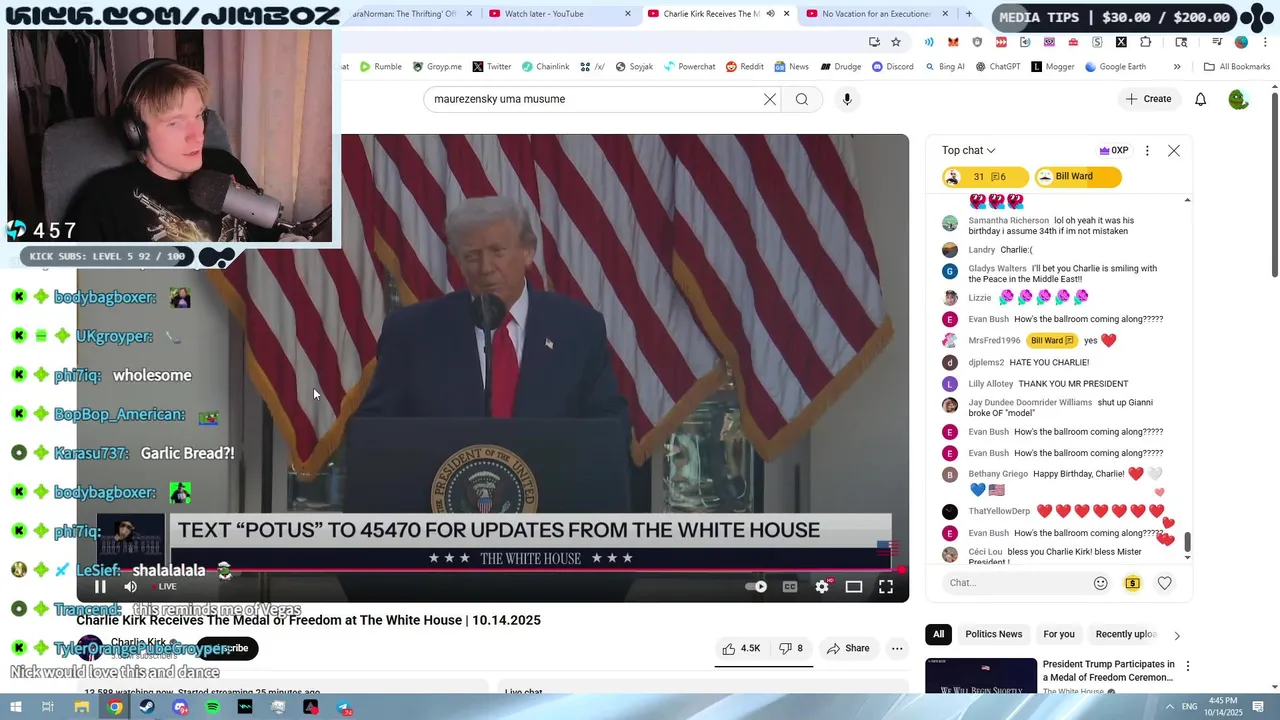Open the Twitter bookmark
1280x720 pixels.
pos(491,67)
